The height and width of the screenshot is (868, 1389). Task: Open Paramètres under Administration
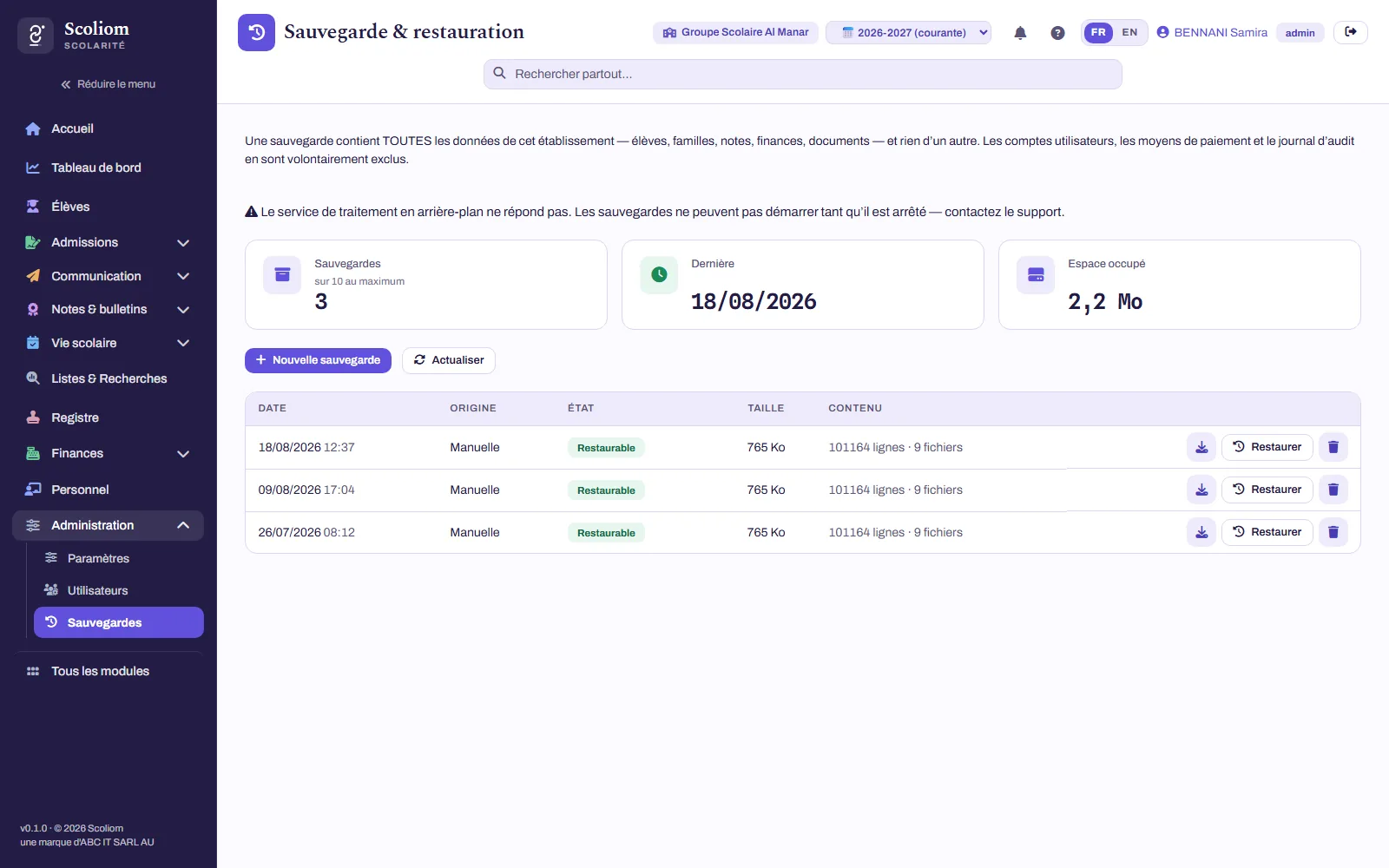click(x=118, y=558)
